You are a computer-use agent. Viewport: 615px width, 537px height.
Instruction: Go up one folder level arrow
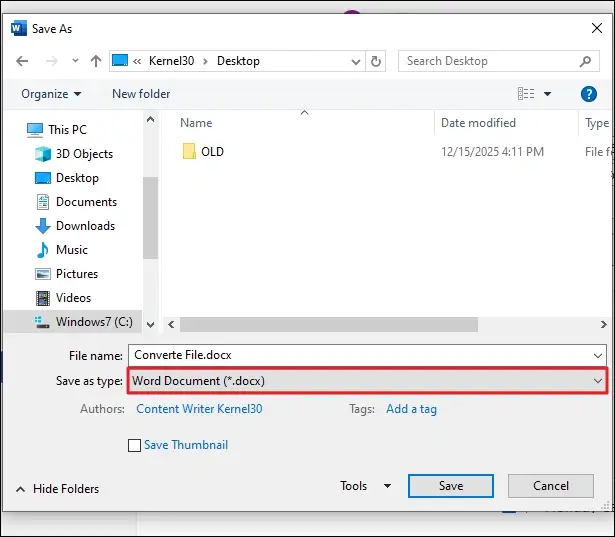click(96, 61)
